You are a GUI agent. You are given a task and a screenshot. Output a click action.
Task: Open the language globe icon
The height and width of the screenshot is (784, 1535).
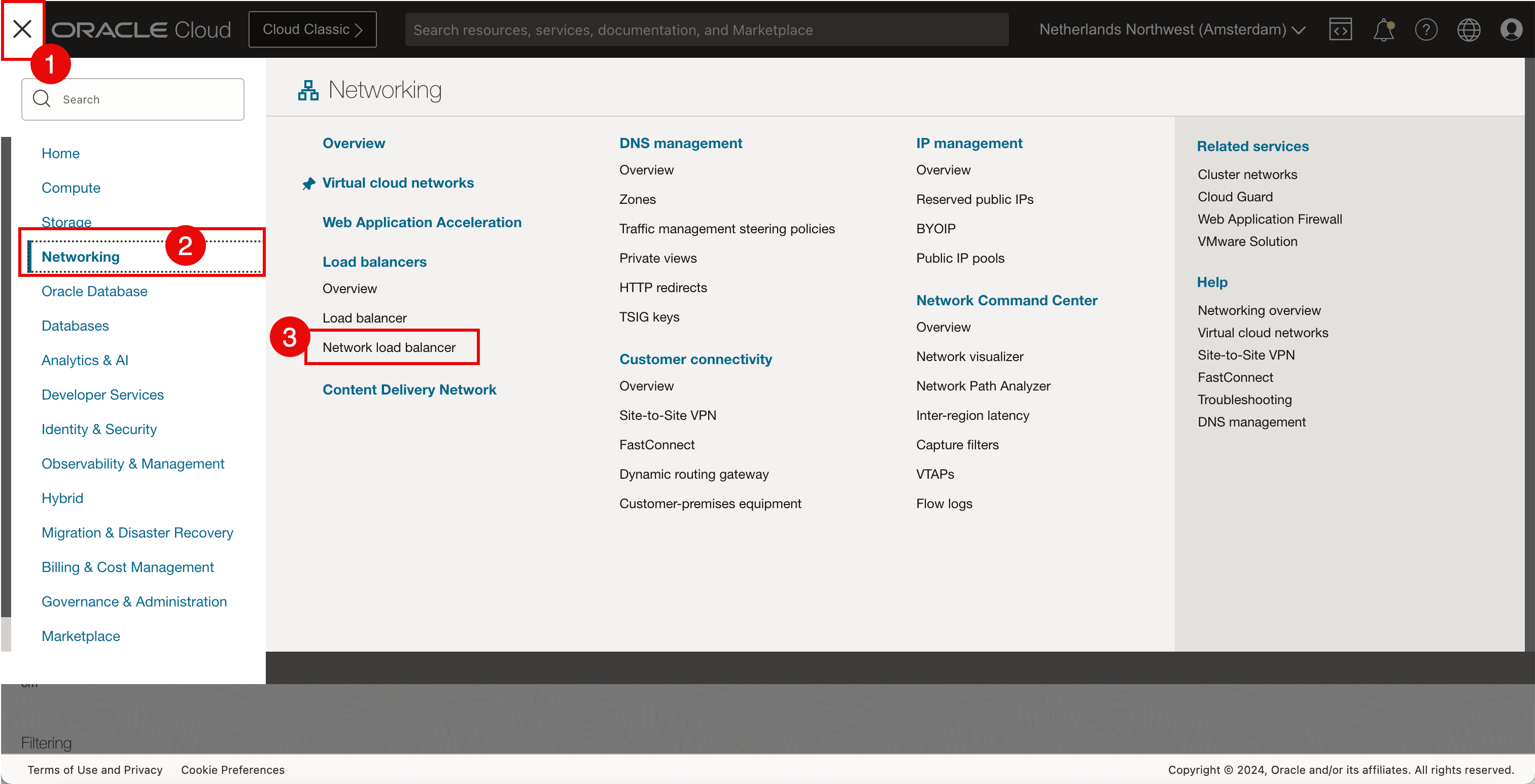pos(1468,29)
